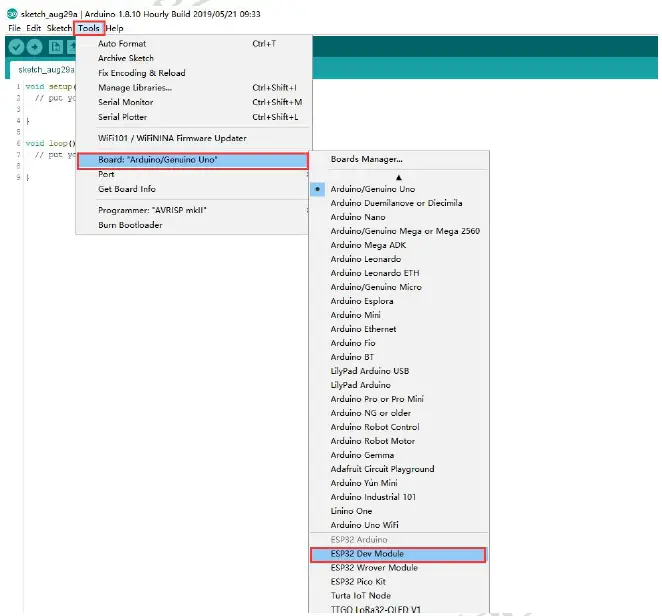662x616 pixels.
Task: Select Arduino Mega ADK board
Action: [x=399, y=245]
